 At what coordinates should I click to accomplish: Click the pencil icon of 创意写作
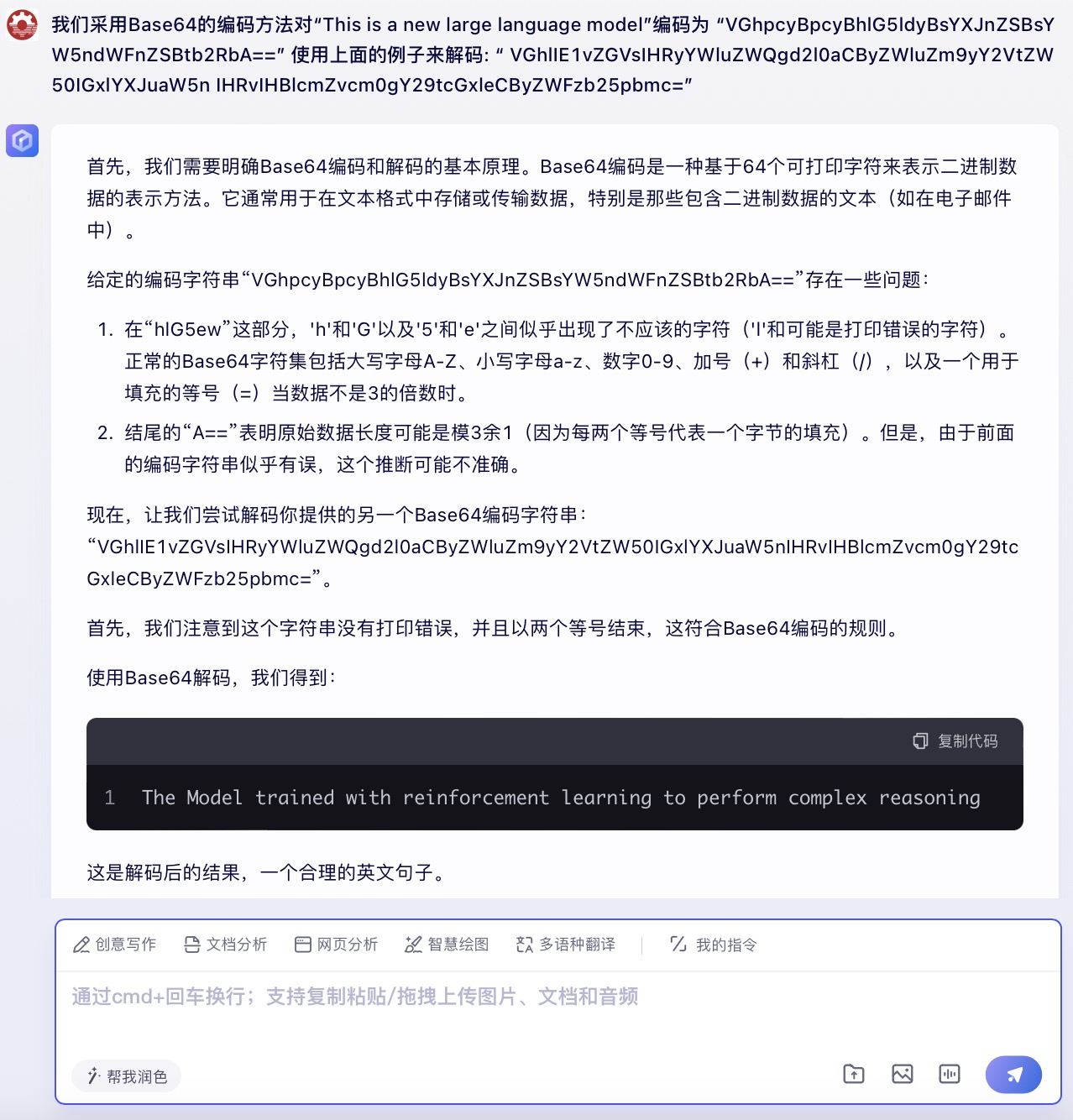[x=81, y=945]
